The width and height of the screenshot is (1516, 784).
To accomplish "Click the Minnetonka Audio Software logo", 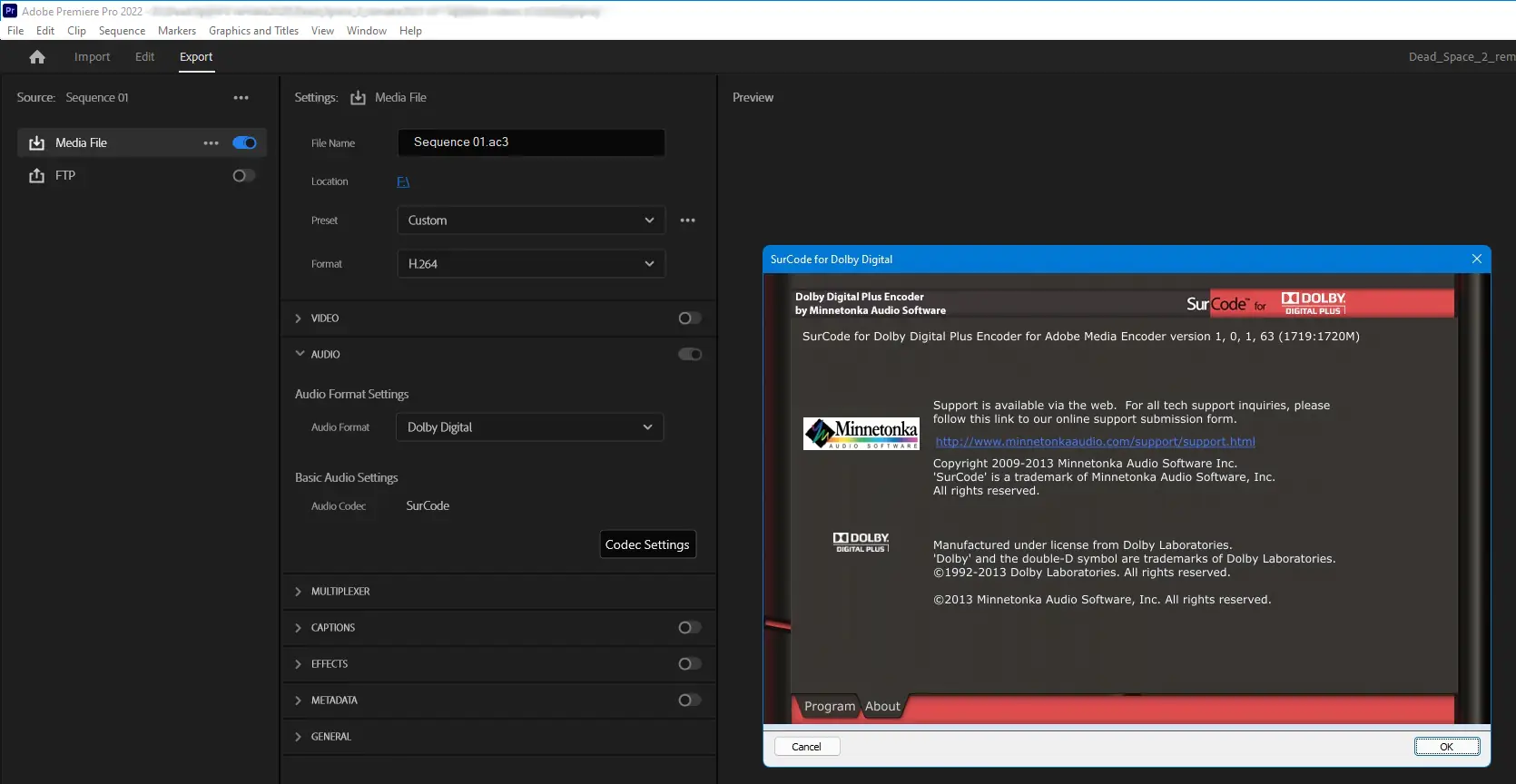I will [x=861, y=434].
